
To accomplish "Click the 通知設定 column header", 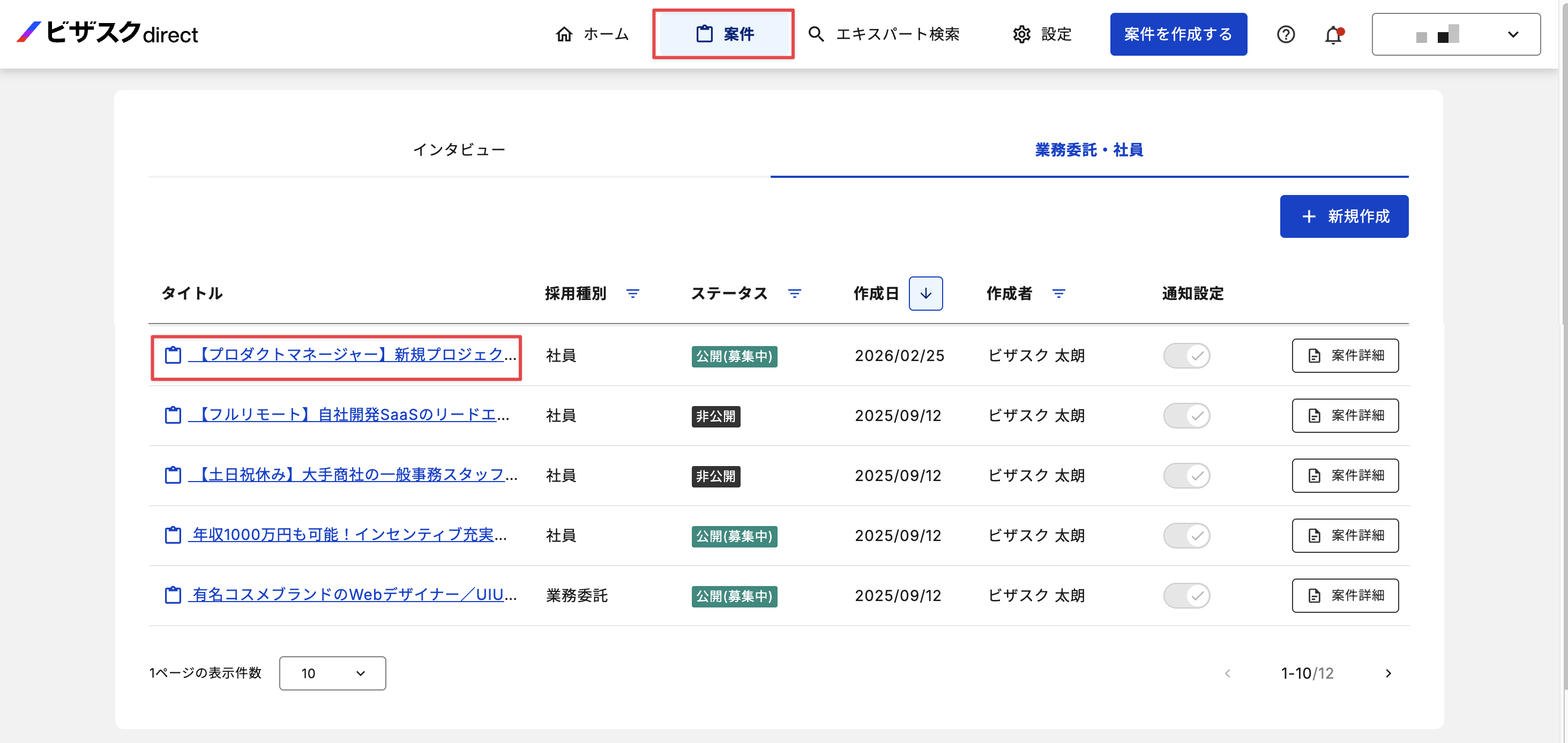I will point(1192,294).
